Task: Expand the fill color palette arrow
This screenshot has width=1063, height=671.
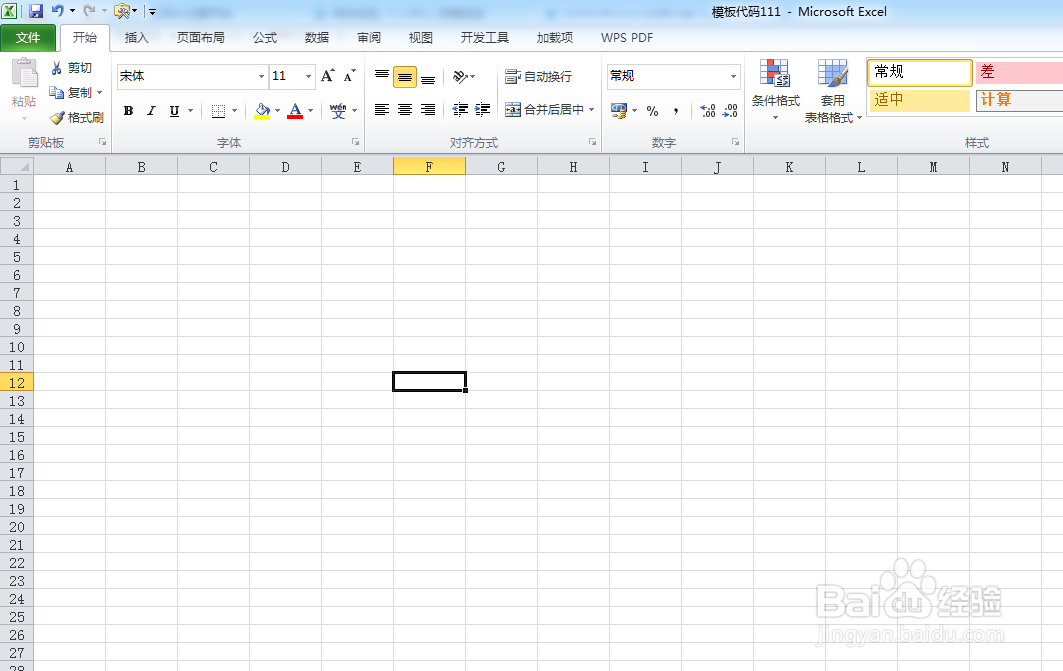Action: point(277,110)
